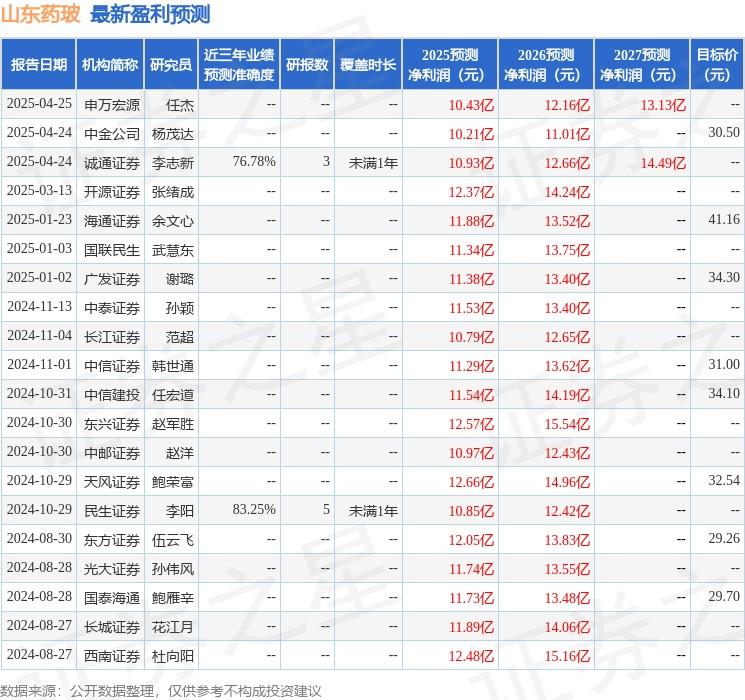Select the 目标价 column header
The width and height of the screenshot is (745, 700).
tap(717, 65)
